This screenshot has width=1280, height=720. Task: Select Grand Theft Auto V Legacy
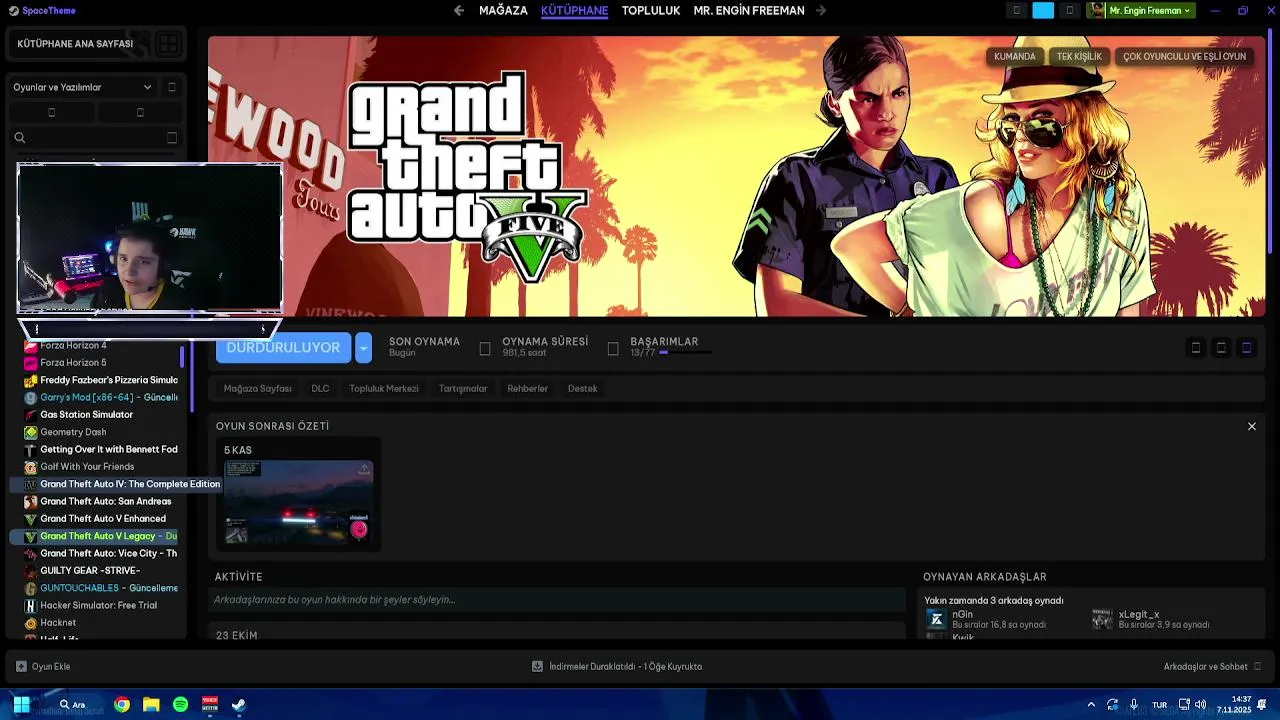(x=95, y=537)
